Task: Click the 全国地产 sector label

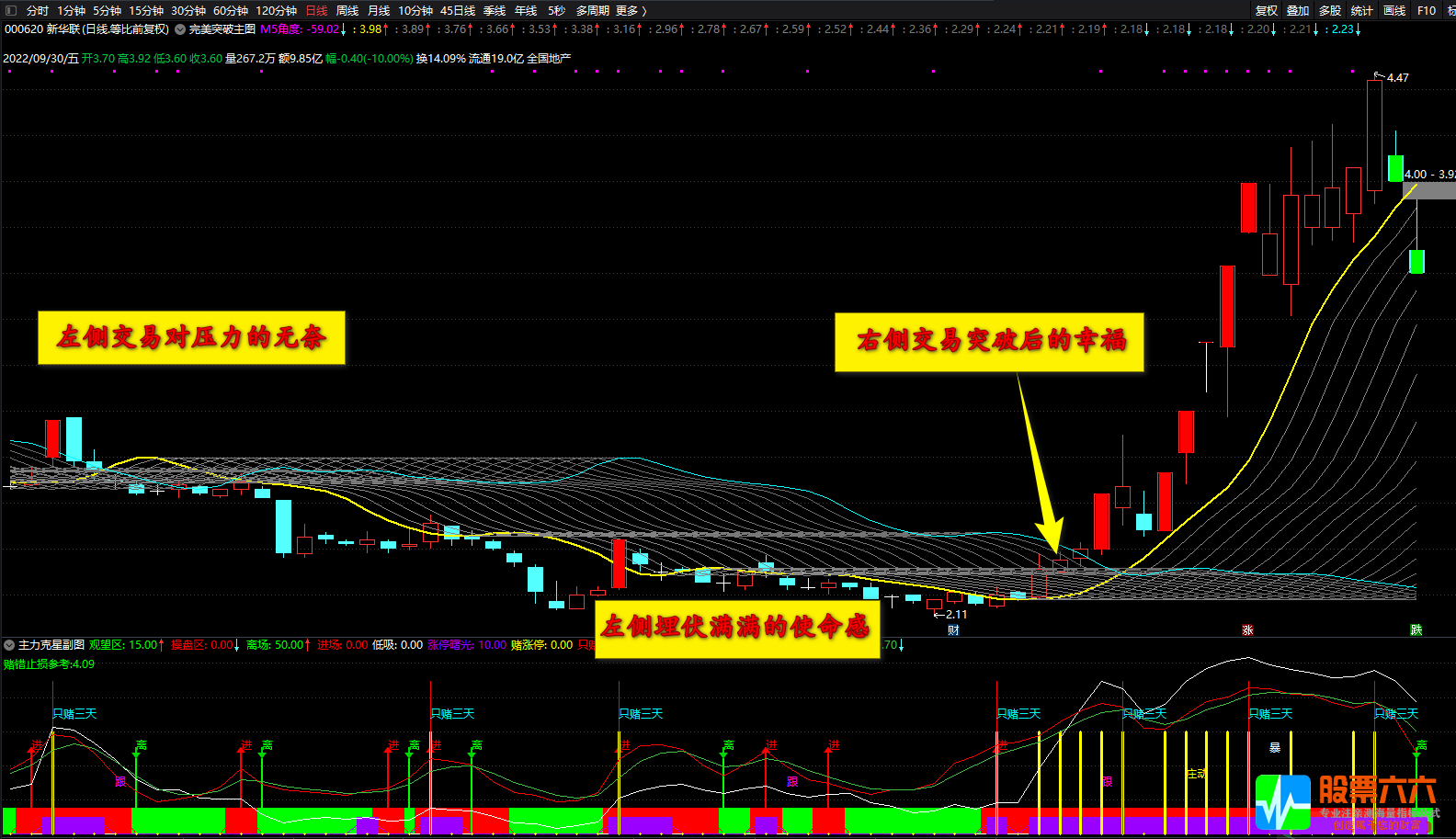Action: (x=549, y=58)
